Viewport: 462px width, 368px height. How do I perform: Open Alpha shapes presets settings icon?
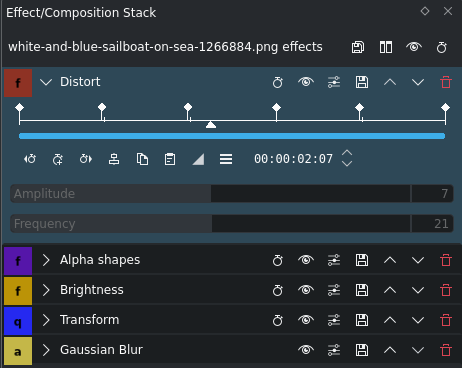point(334,260)
